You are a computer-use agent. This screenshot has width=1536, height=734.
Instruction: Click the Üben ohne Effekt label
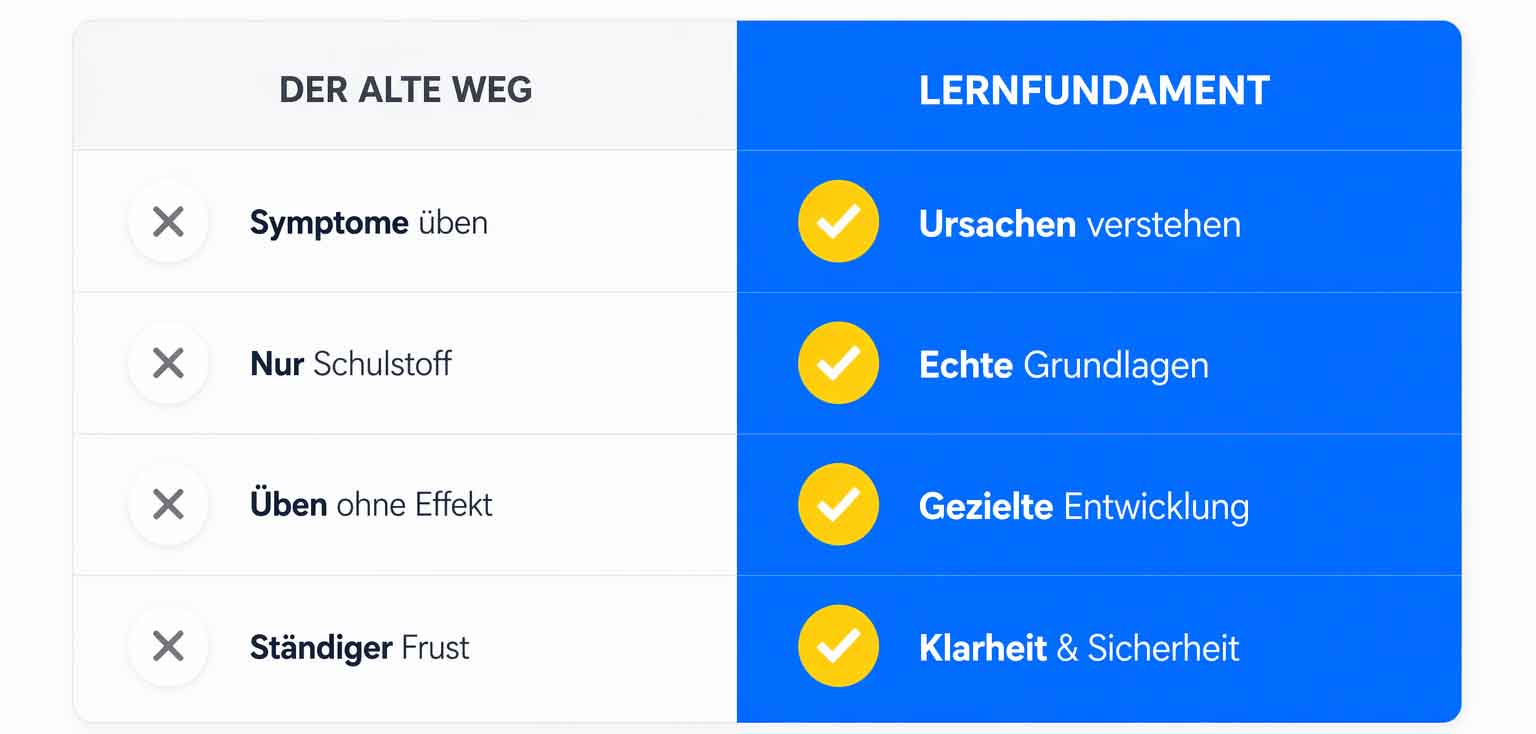(x=371, y=505)
